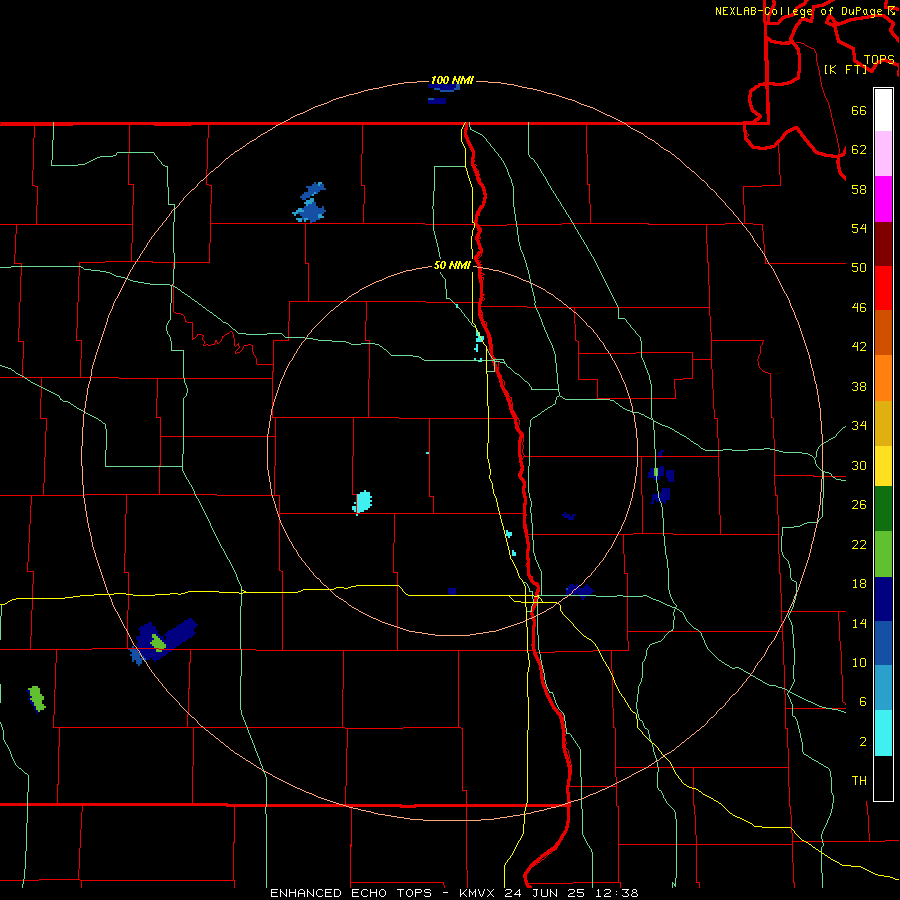The image size is (900, 900).
Task: Click the legend value 62
Action: (x=859, y=150)
